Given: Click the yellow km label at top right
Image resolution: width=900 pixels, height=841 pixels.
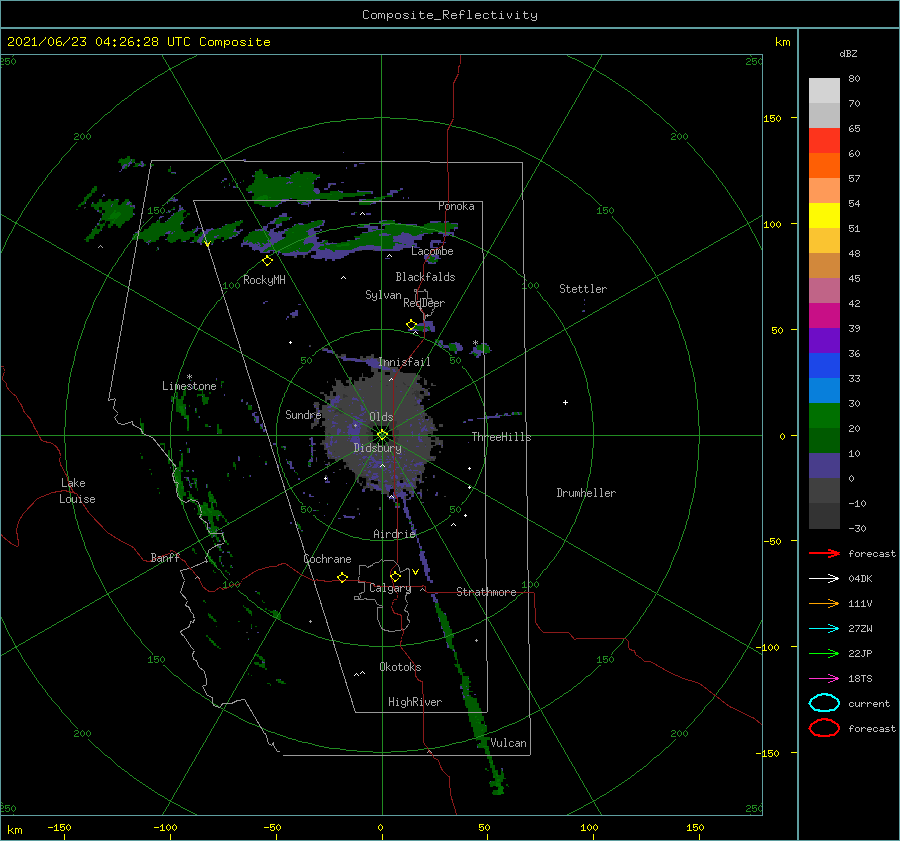Looking at the screenshot, I should pos(782,42).
